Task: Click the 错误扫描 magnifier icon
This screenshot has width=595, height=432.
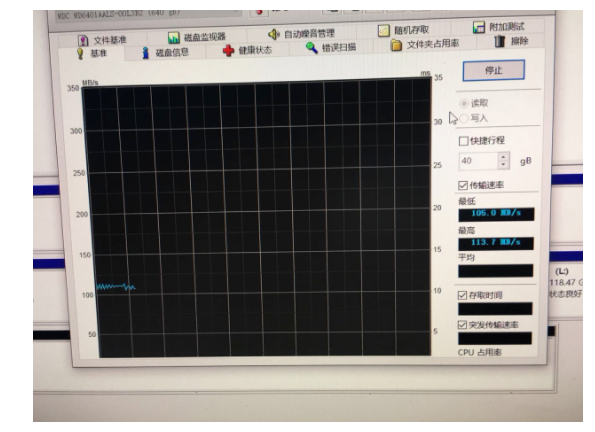Action: [x=312, y=48]
